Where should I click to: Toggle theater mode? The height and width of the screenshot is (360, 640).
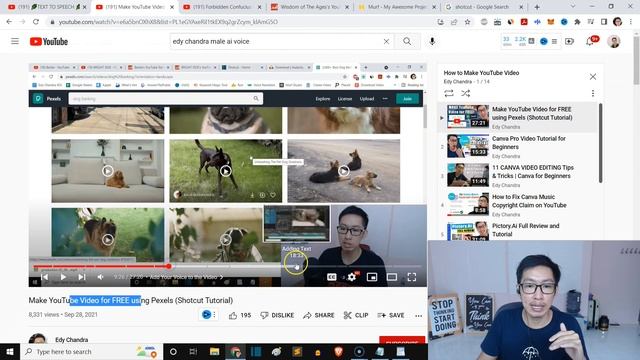click(x=392, y=277)
